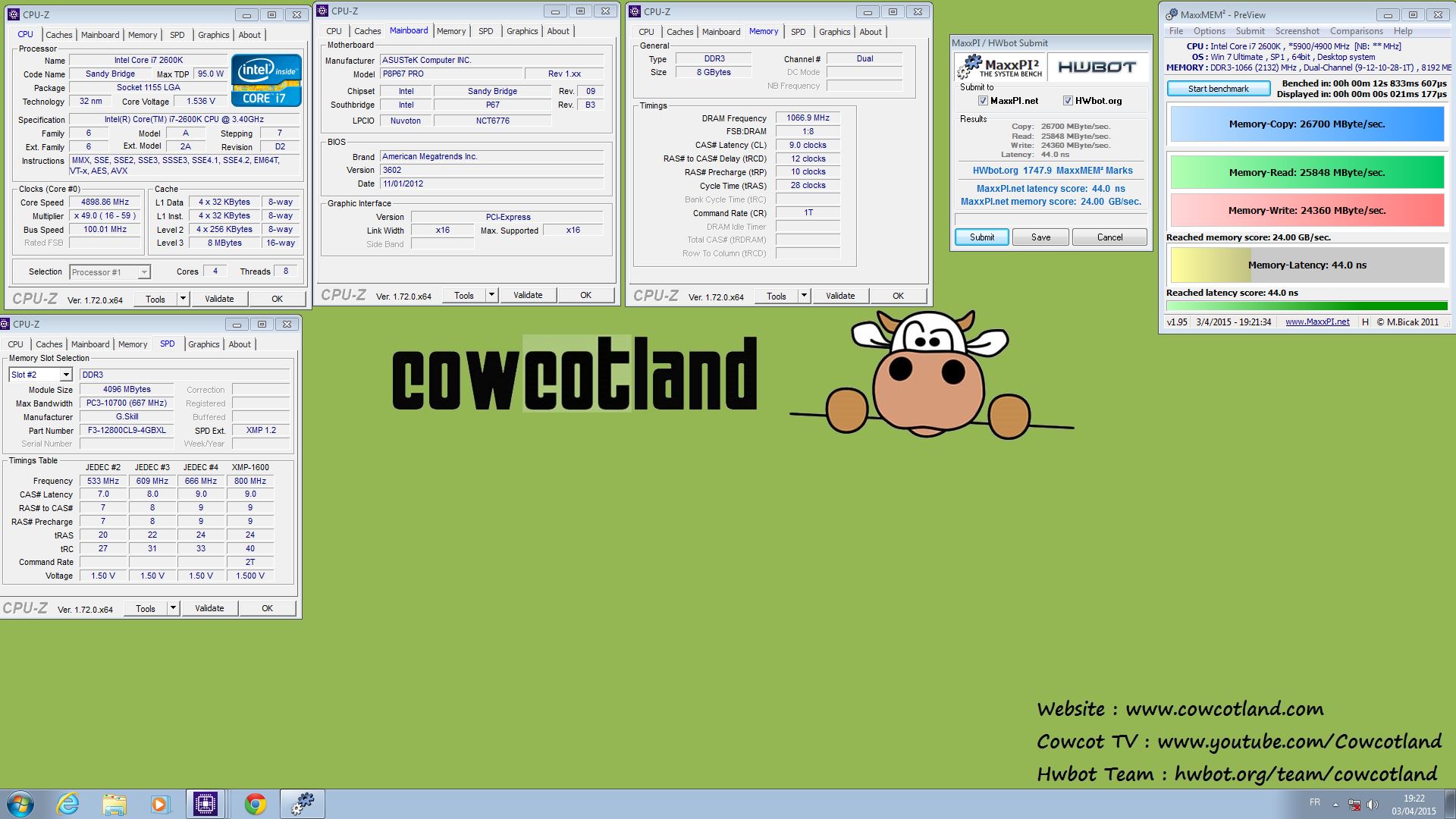Click the MaxxMEM gear icon in taskbar

click(303, 804)
